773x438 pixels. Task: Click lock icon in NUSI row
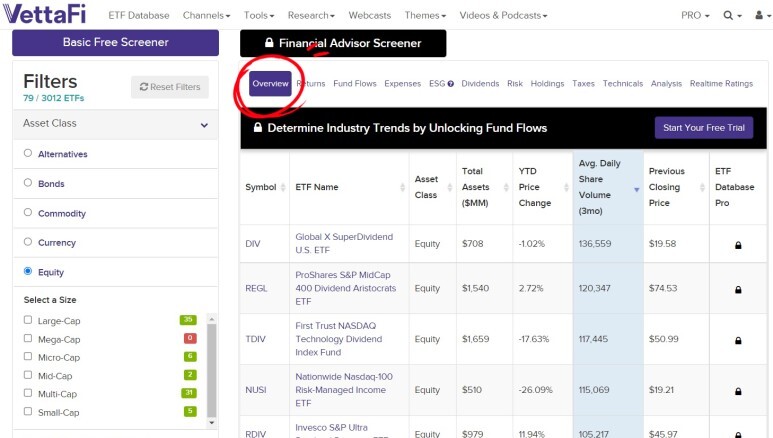pos(738,391)
